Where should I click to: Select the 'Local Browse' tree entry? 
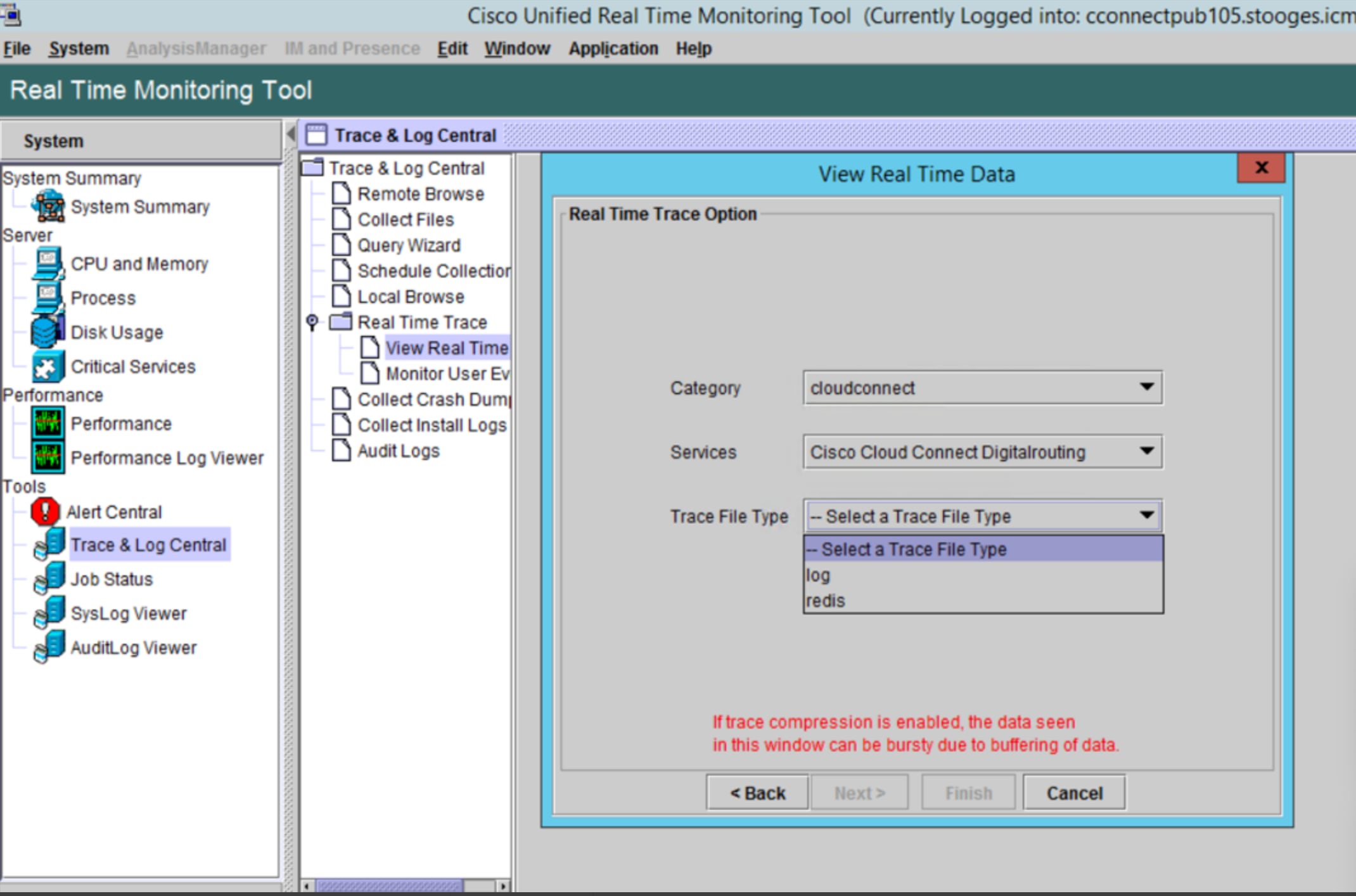pyautogui.click(x=411, y=297)
